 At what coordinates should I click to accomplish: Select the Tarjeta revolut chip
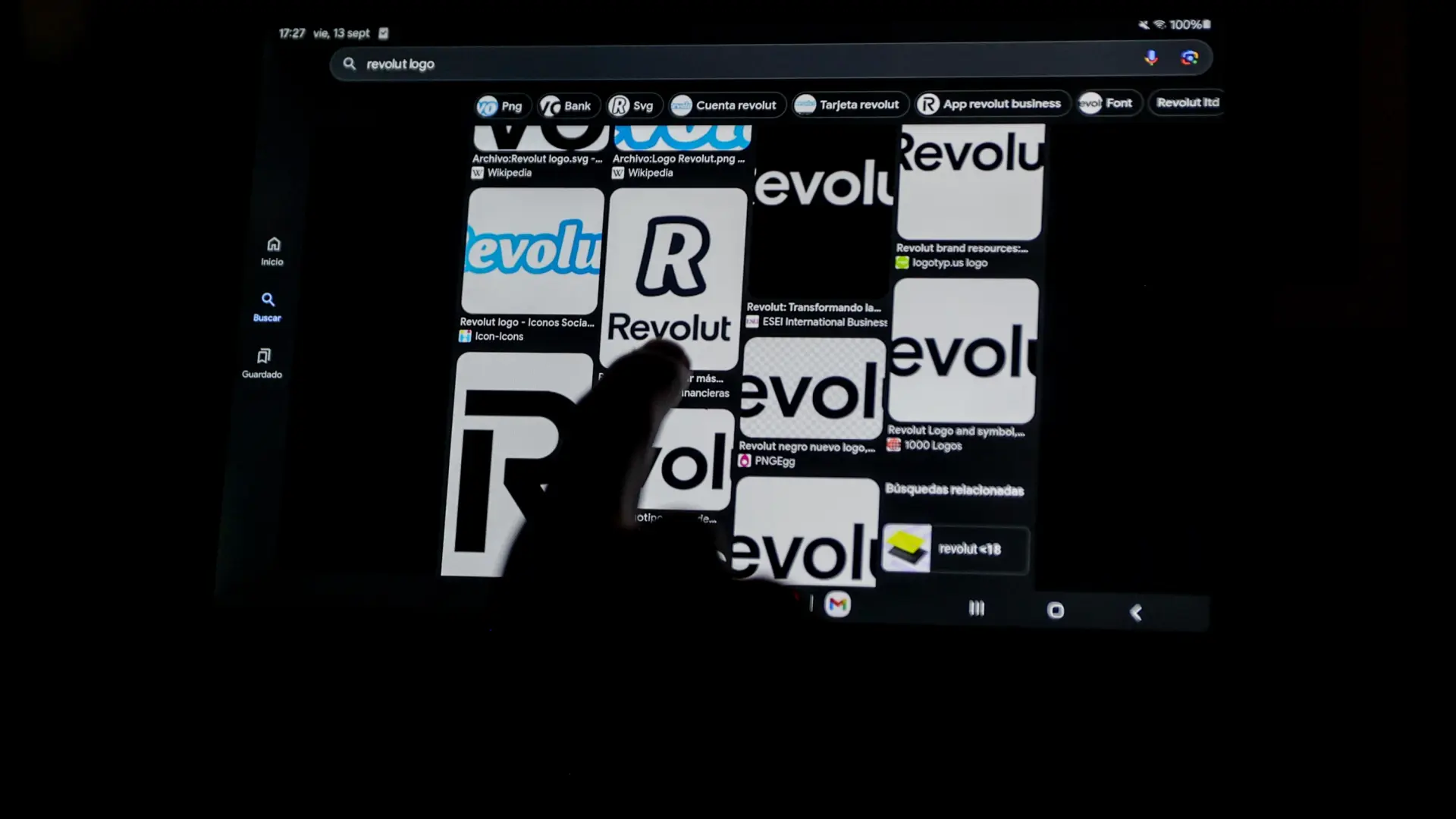click(849, 105)
